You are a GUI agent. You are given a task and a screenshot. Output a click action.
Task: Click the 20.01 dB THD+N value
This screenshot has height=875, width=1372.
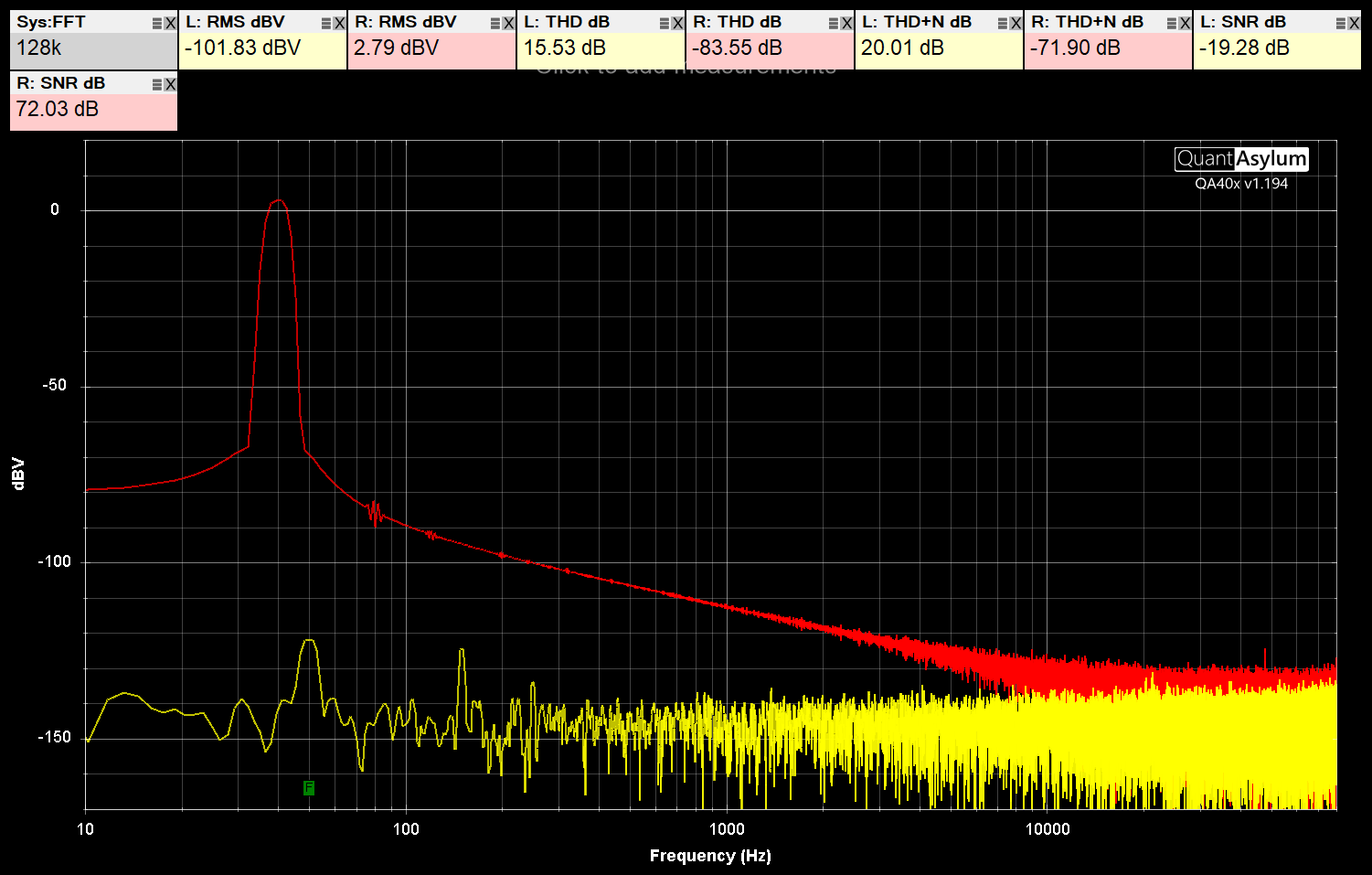pos(902,48)
